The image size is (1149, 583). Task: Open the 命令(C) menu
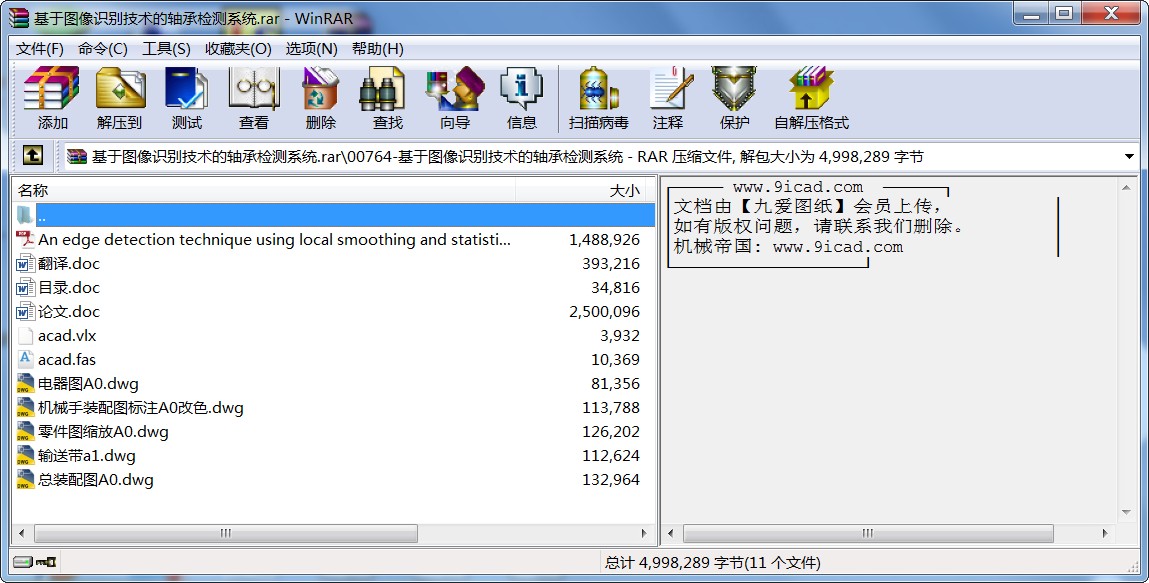click(x=103, y=48)
